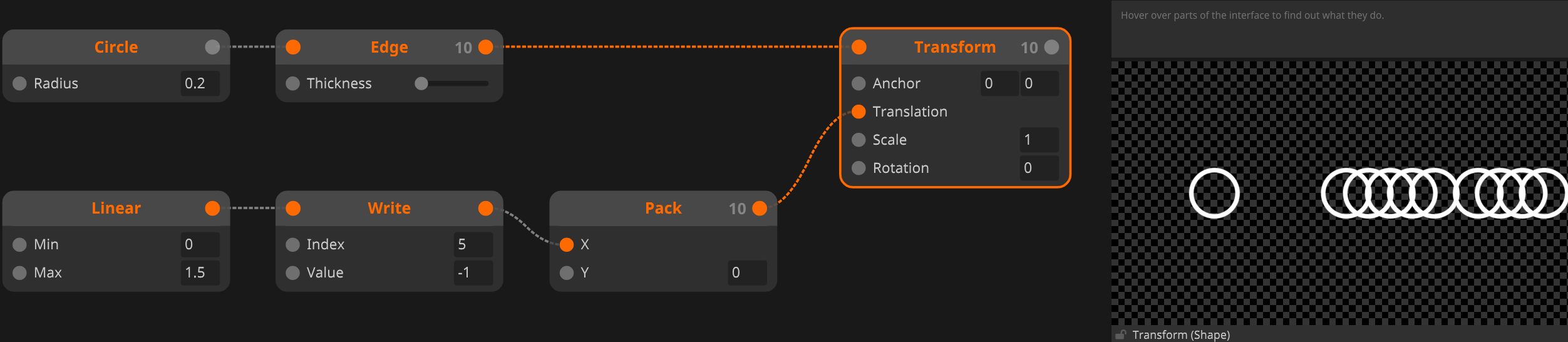
Task: Select the Write node title
Action: coord(389,209)
